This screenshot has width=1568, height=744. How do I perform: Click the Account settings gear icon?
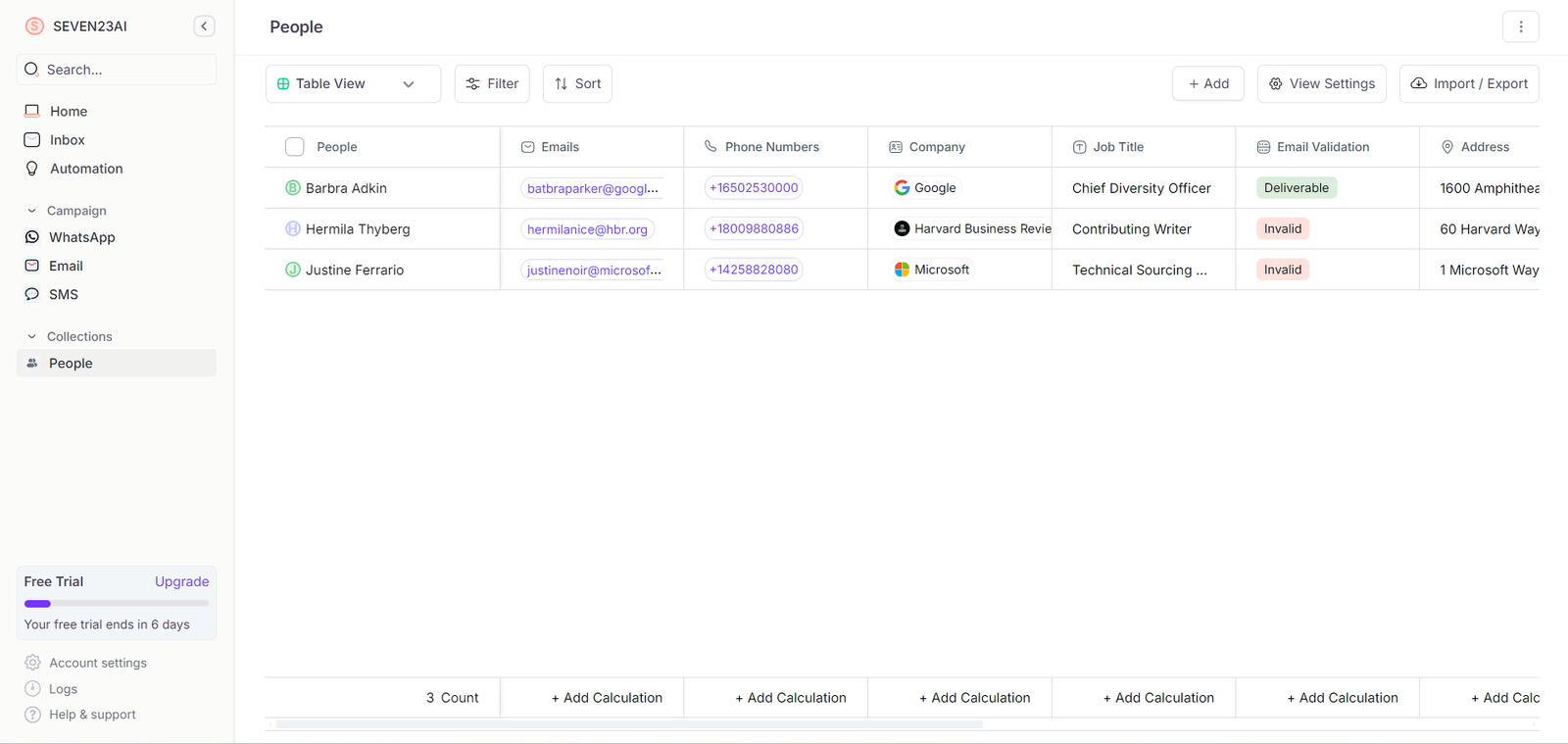point(32,663)
